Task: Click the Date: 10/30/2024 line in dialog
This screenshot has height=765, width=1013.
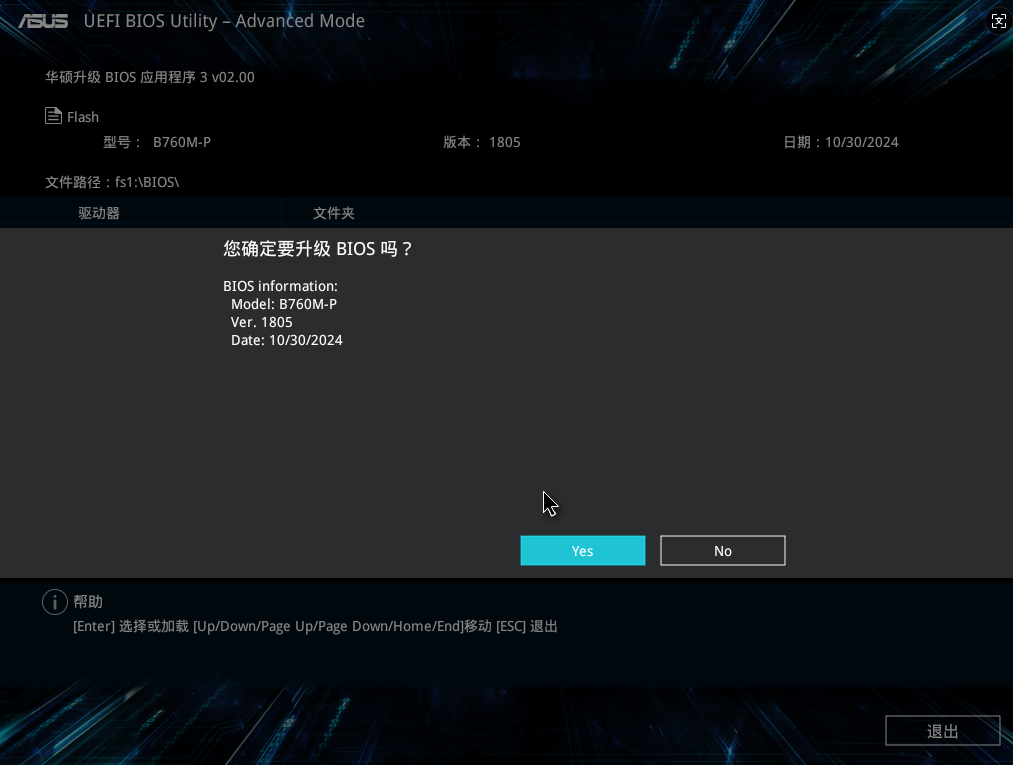Action: click(x=287, y=340)
